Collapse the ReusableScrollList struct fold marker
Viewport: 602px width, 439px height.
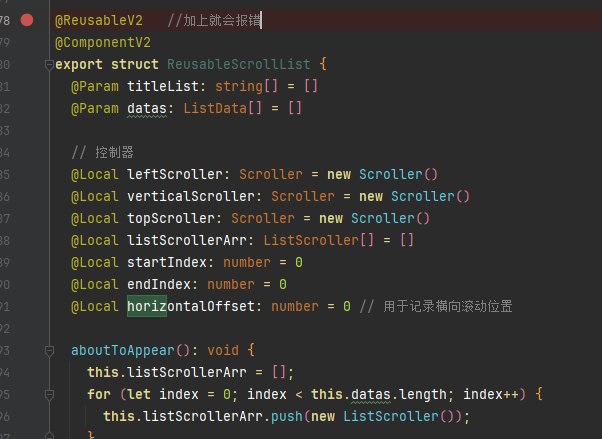pyautogui.click(x=47, y=65)
